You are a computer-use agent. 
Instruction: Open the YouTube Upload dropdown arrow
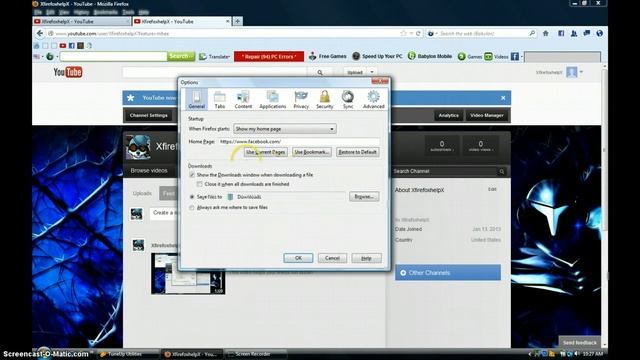(x=372, y=72)
